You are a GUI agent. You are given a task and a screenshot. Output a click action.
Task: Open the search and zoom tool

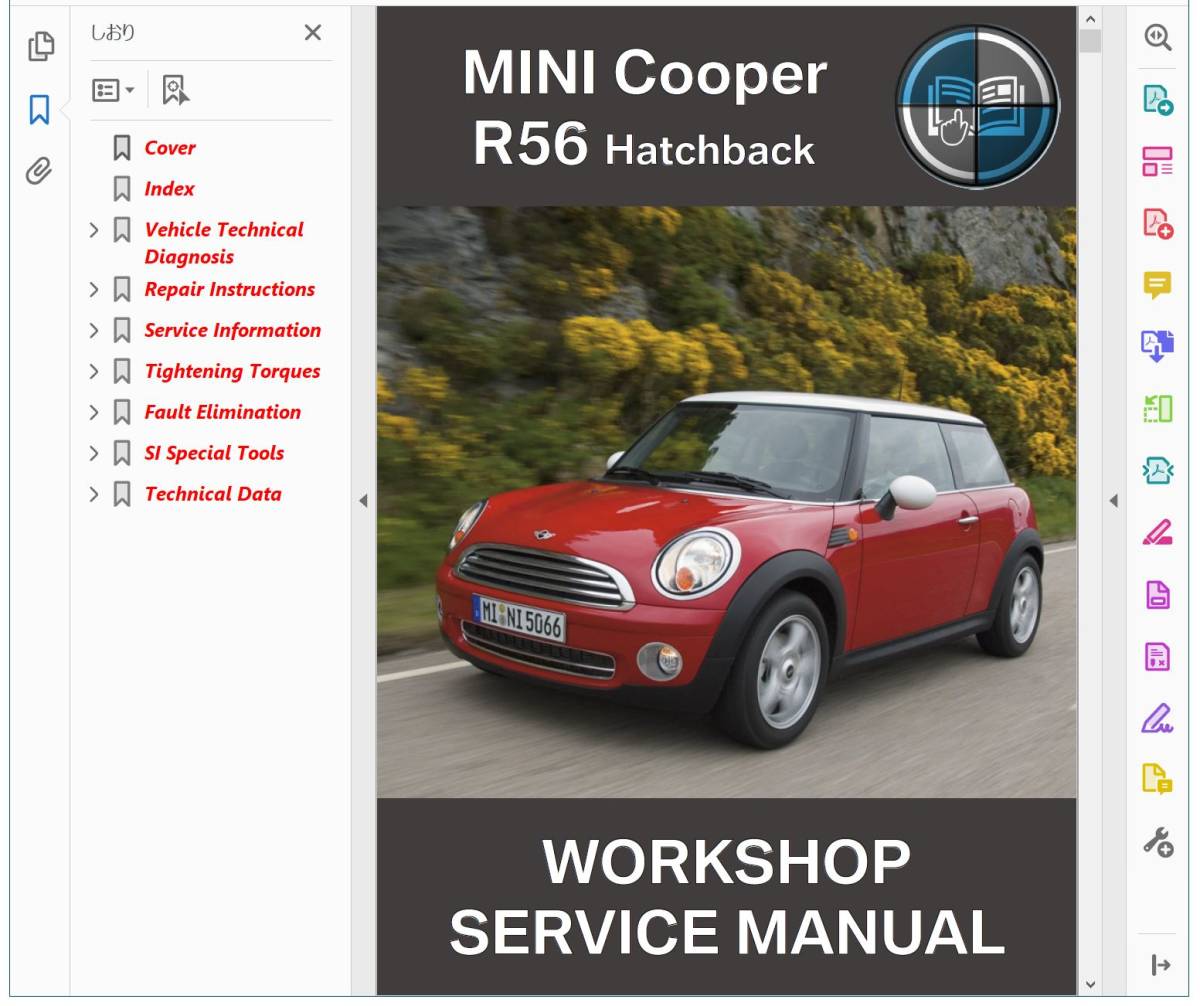click(x=1157, y=37)
